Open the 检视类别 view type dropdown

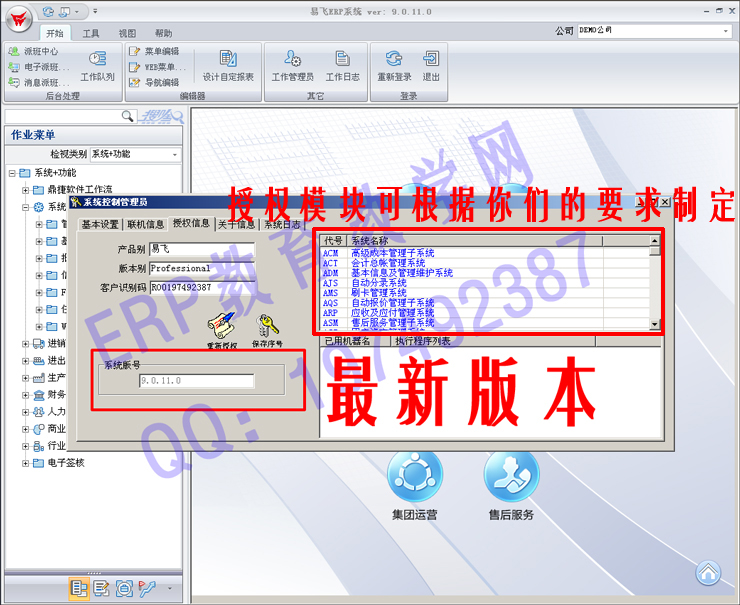[x=175, y=154]
